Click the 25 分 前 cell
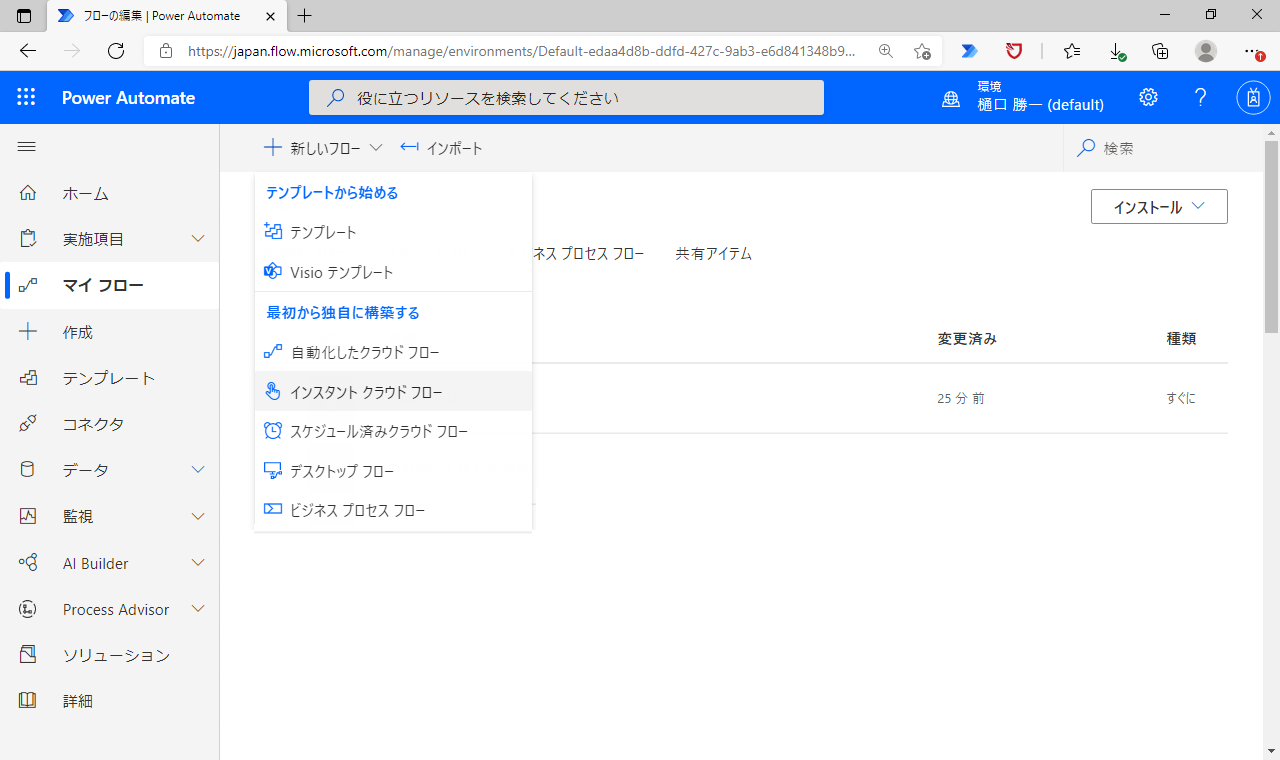 point(961,398)
